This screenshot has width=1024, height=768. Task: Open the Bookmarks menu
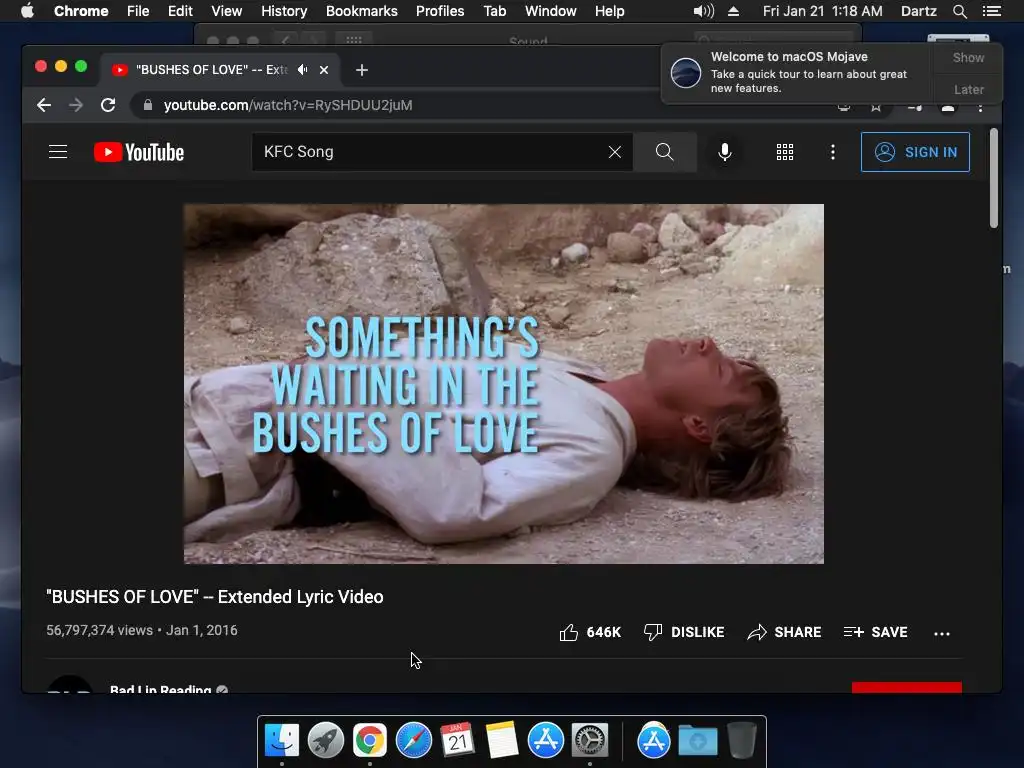(362, 11)
